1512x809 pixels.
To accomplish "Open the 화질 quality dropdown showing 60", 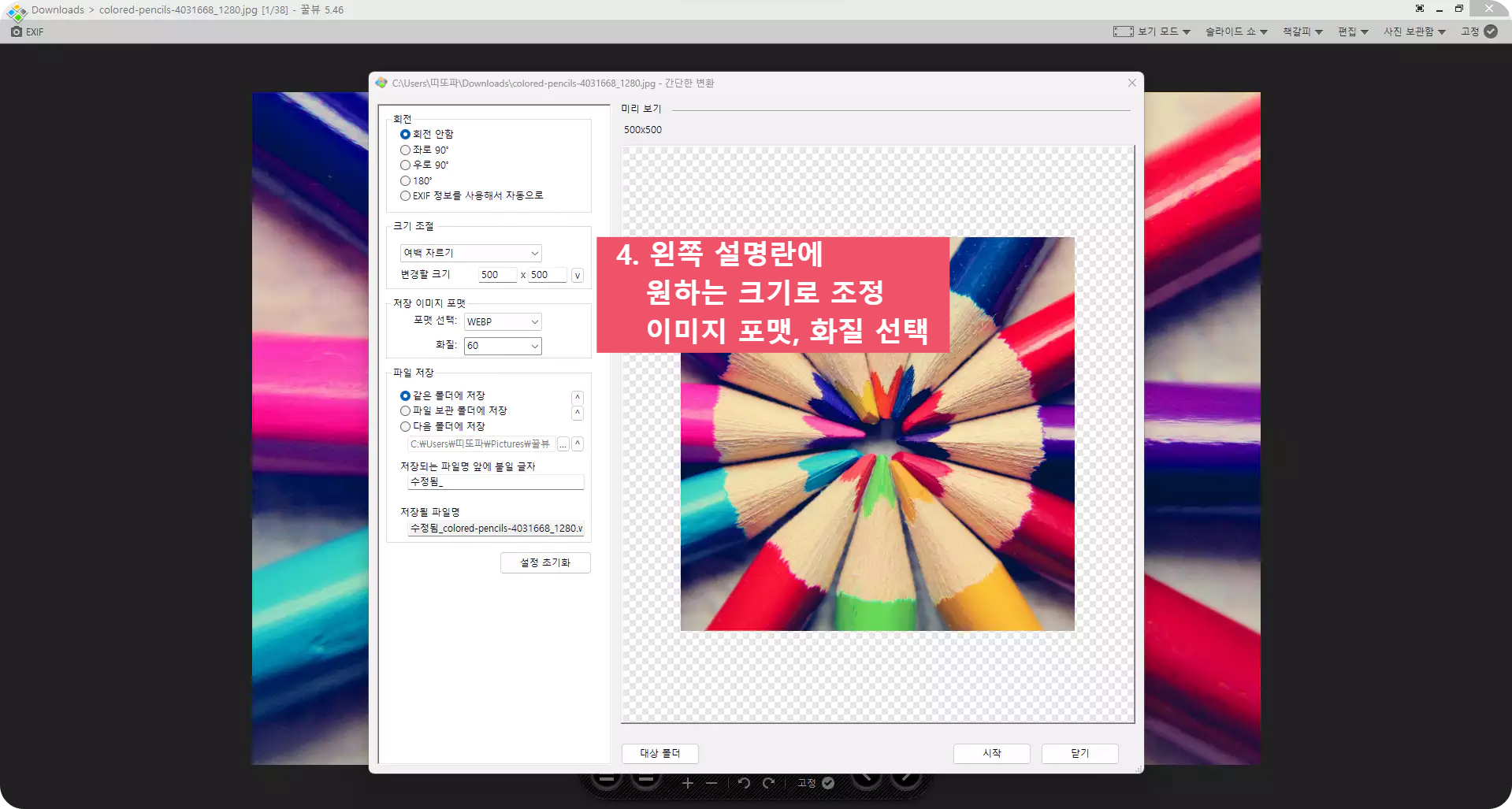I will click(502, 346).
